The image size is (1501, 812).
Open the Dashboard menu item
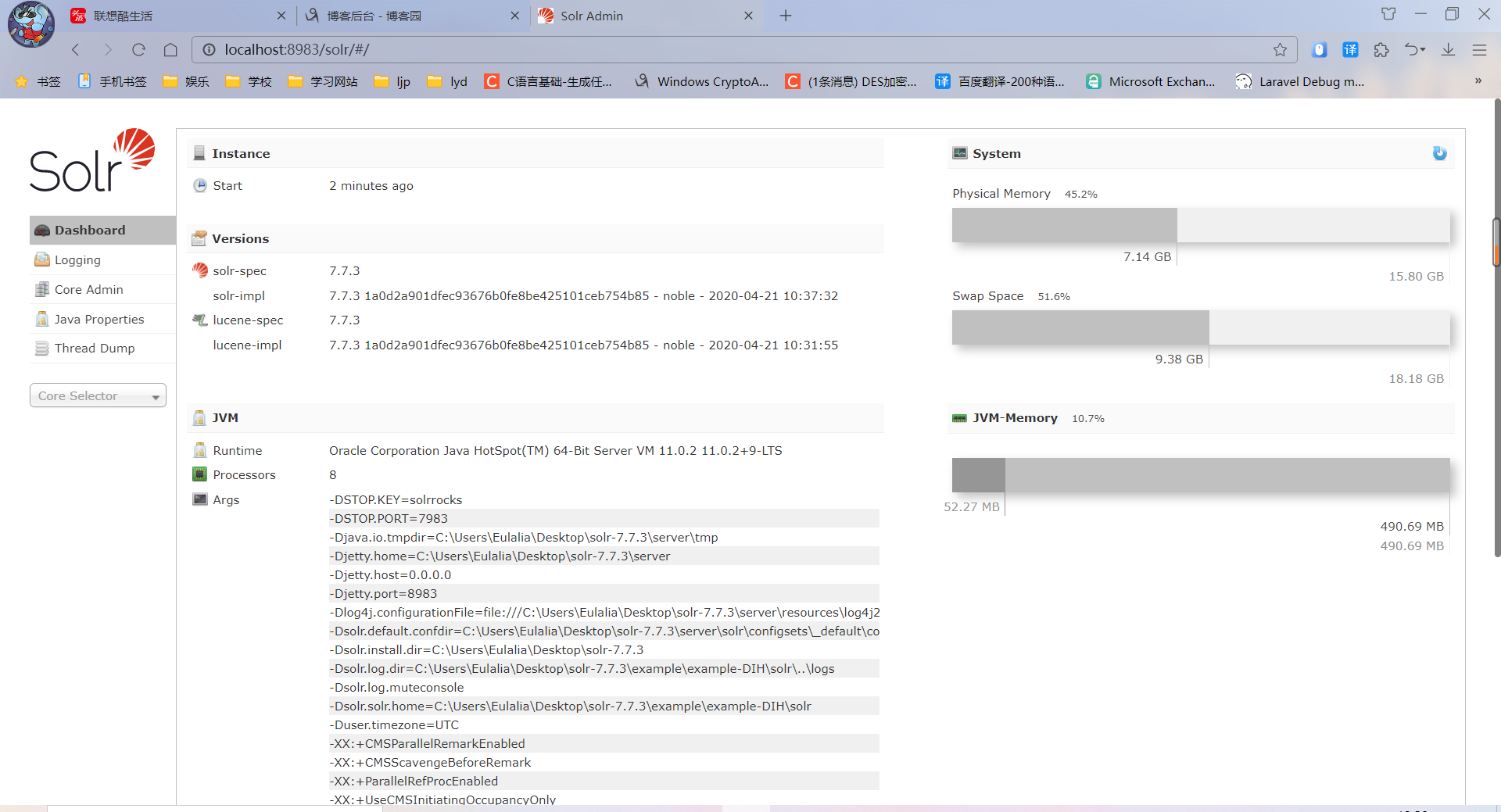tap(102, 230)
